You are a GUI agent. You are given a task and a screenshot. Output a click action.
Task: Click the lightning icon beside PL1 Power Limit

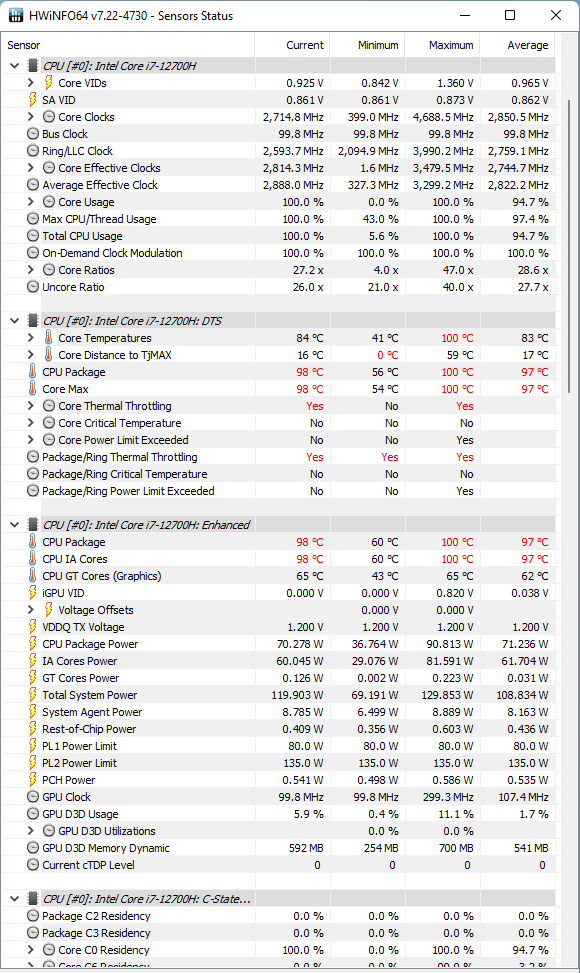click(x=33, y=746)
